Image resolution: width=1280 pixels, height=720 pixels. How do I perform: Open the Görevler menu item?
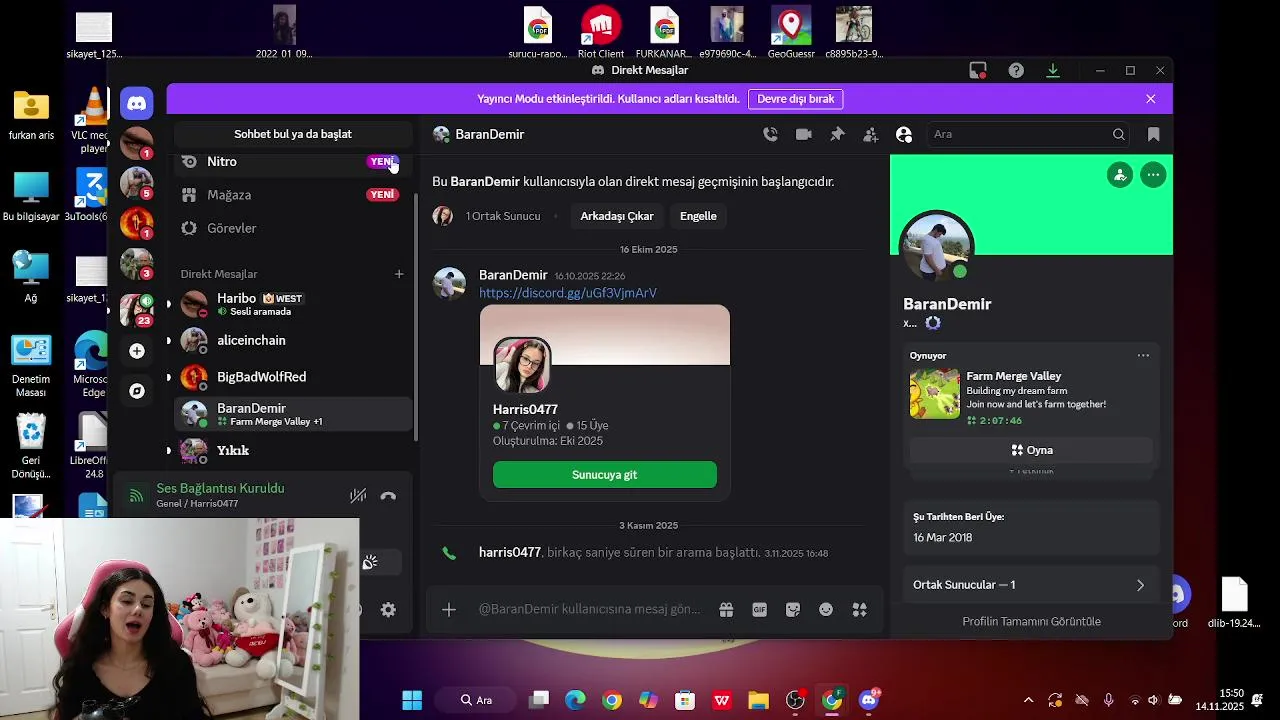[x=293, y=228]
